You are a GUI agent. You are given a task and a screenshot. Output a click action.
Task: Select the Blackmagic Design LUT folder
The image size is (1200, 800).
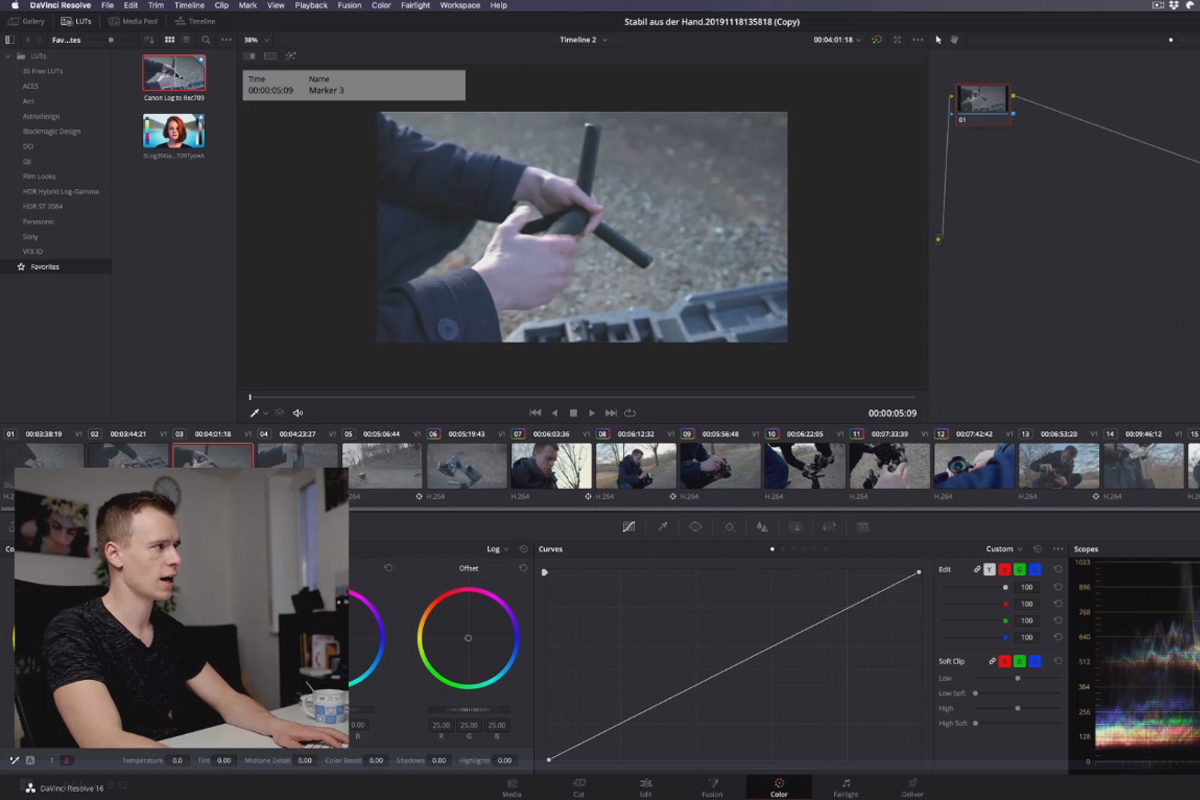[51, 131]
